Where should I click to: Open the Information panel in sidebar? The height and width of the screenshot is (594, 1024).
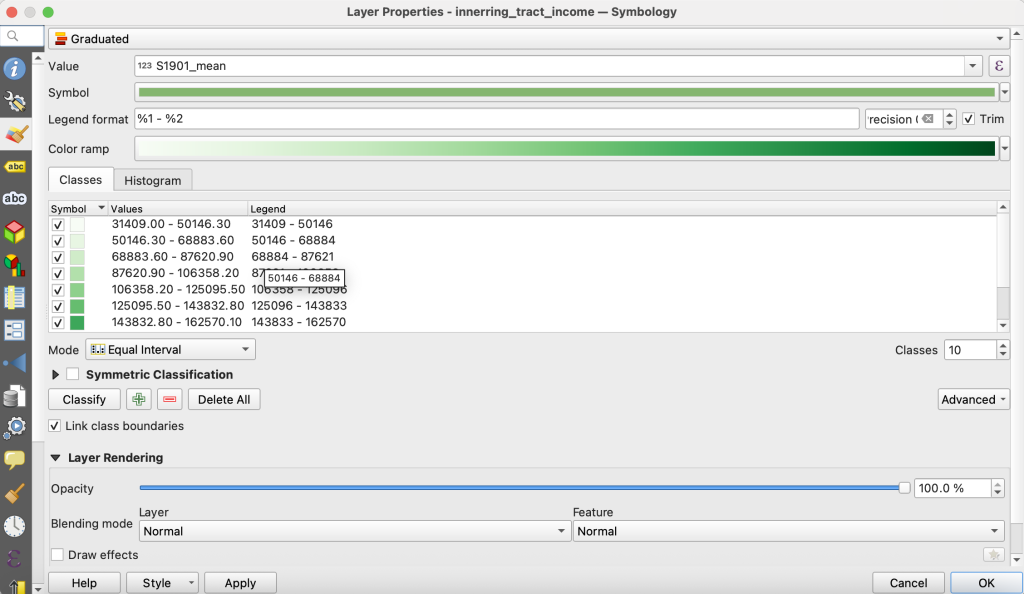15,69
